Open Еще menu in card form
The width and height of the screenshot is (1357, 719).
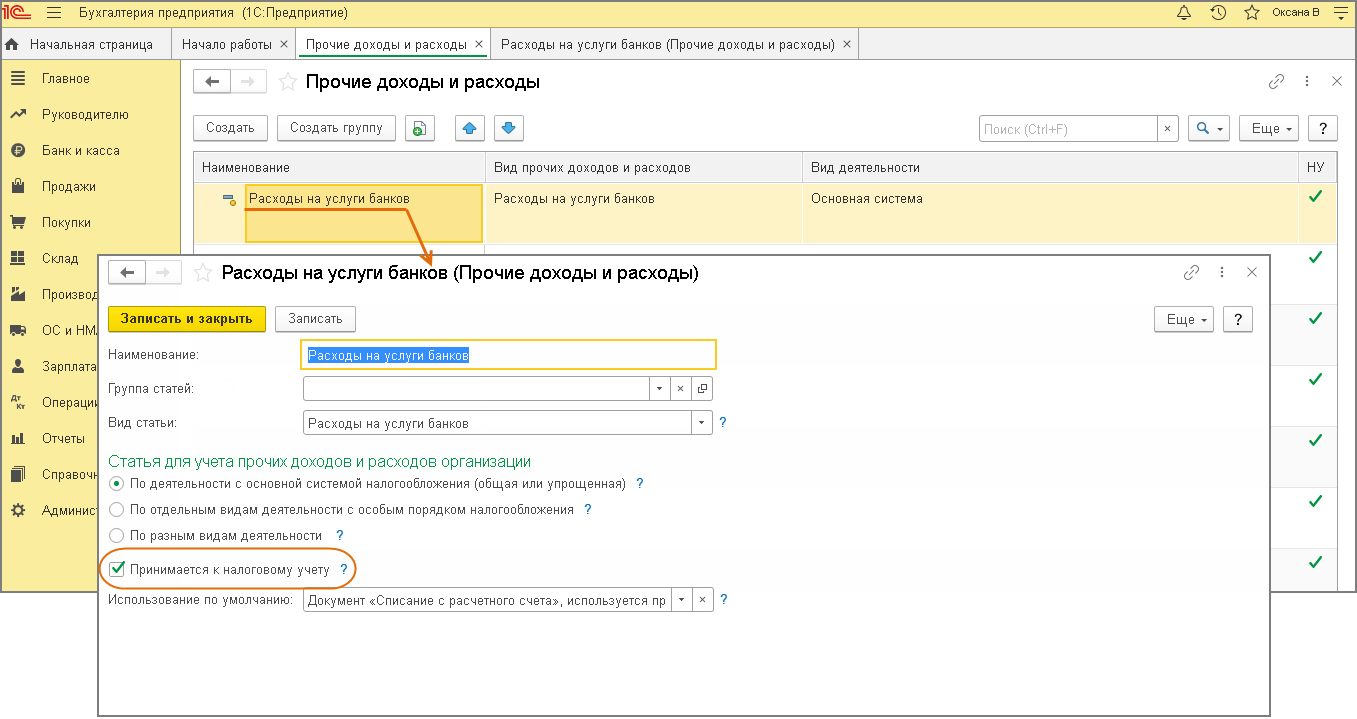click(1184, 319)
